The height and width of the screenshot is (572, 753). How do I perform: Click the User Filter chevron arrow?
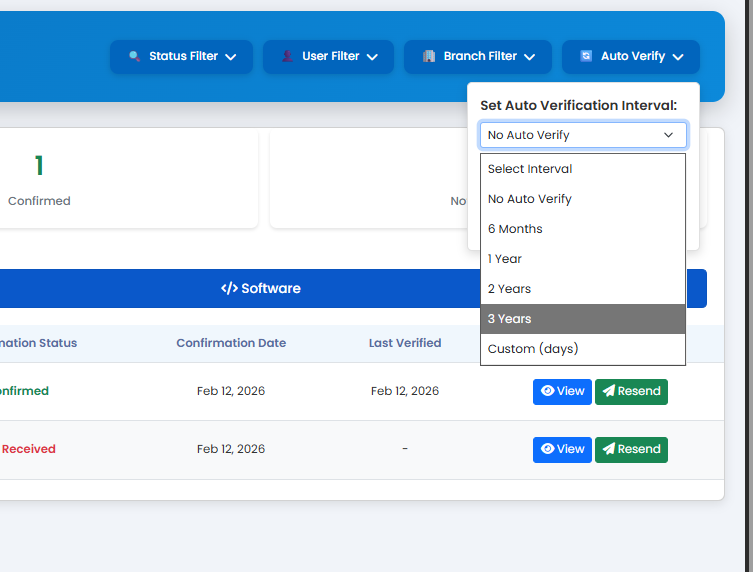pos(372,57)
